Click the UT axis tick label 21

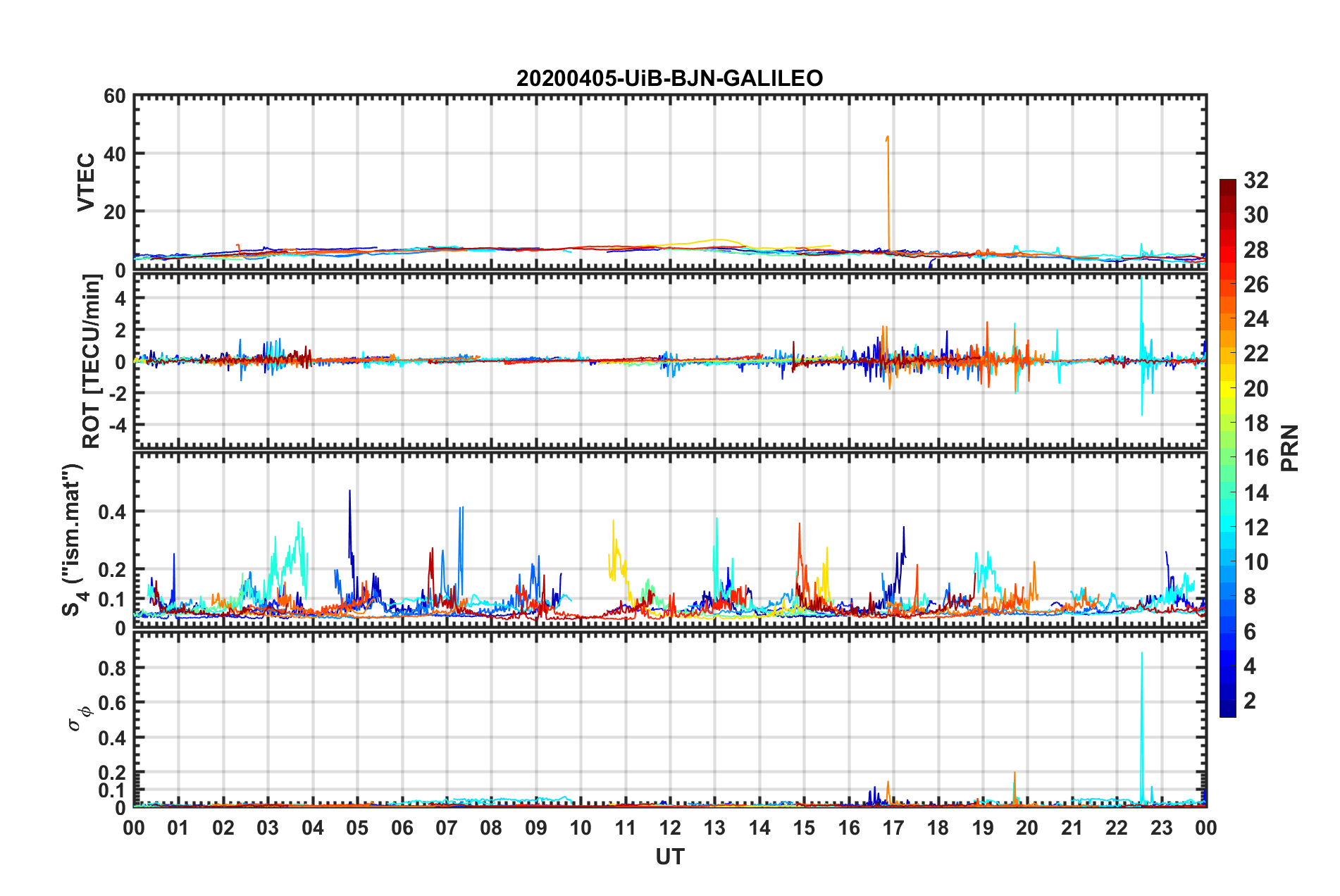1072,828
